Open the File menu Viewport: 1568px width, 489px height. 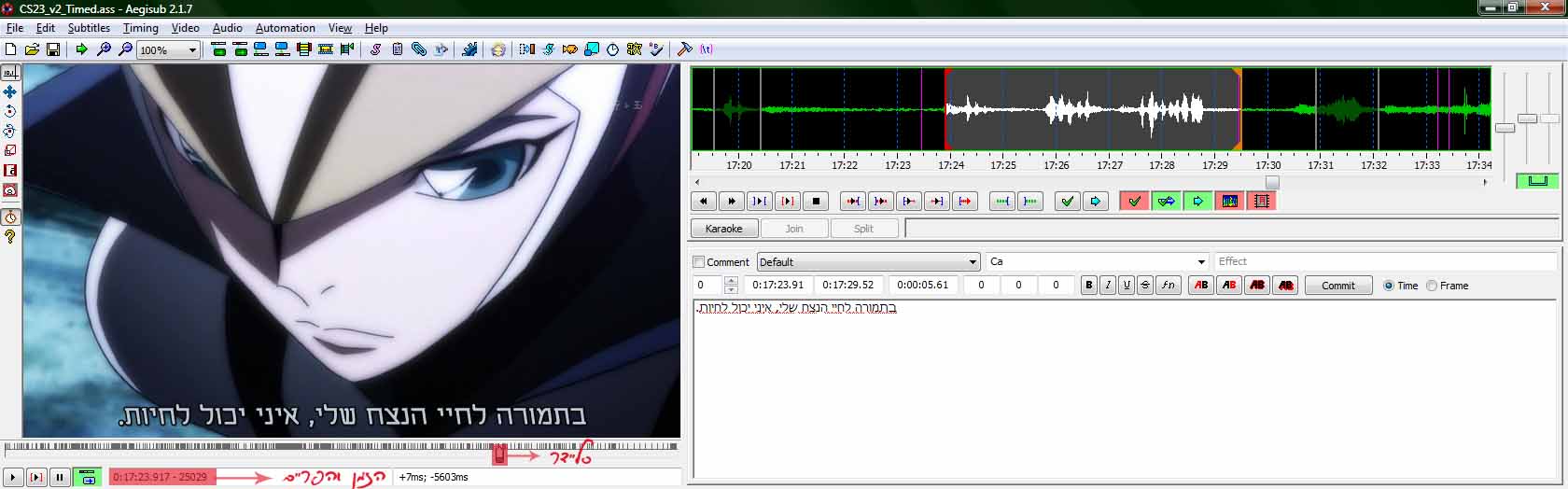15,28
